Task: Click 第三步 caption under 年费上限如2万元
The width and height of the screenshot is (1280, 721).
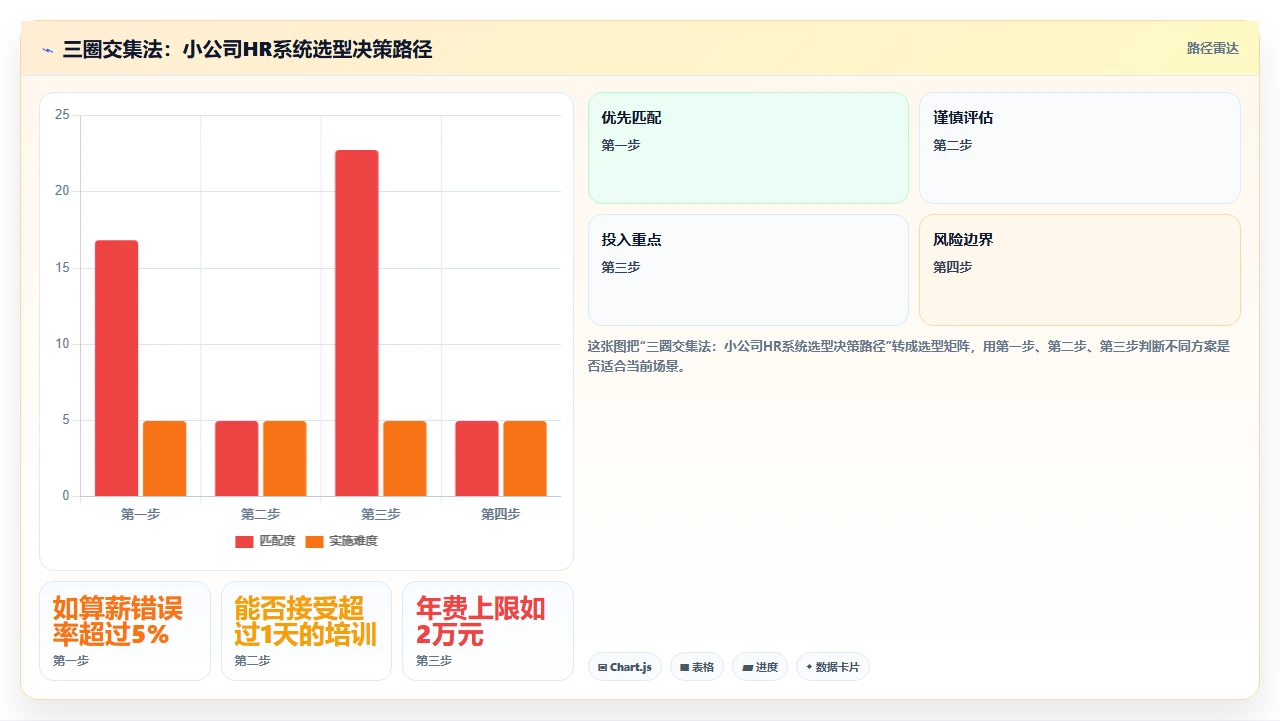Action: [434, 661]
